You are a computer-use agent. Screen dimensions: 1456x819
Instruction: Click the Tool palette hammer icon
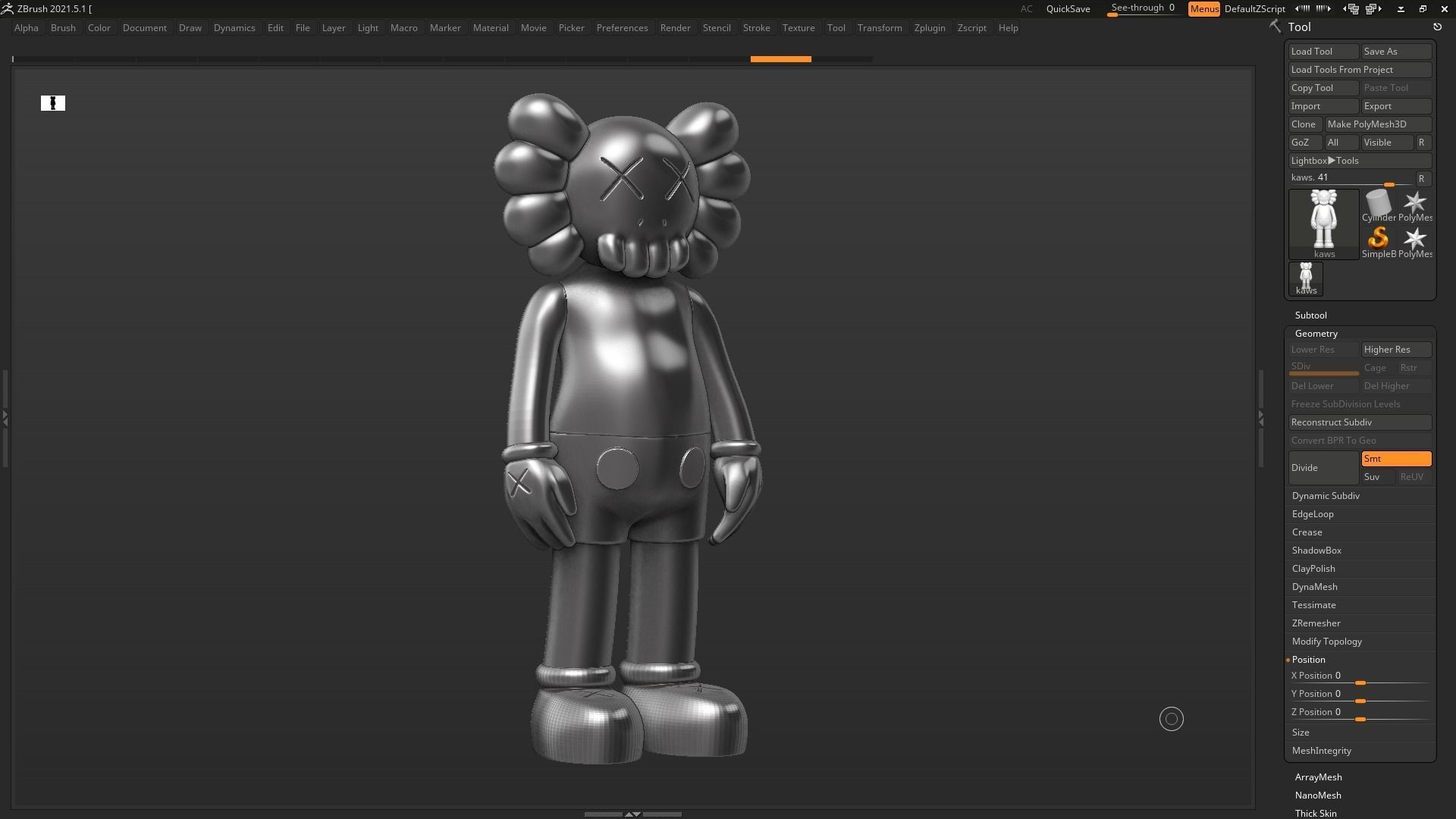coord(1275,27)
